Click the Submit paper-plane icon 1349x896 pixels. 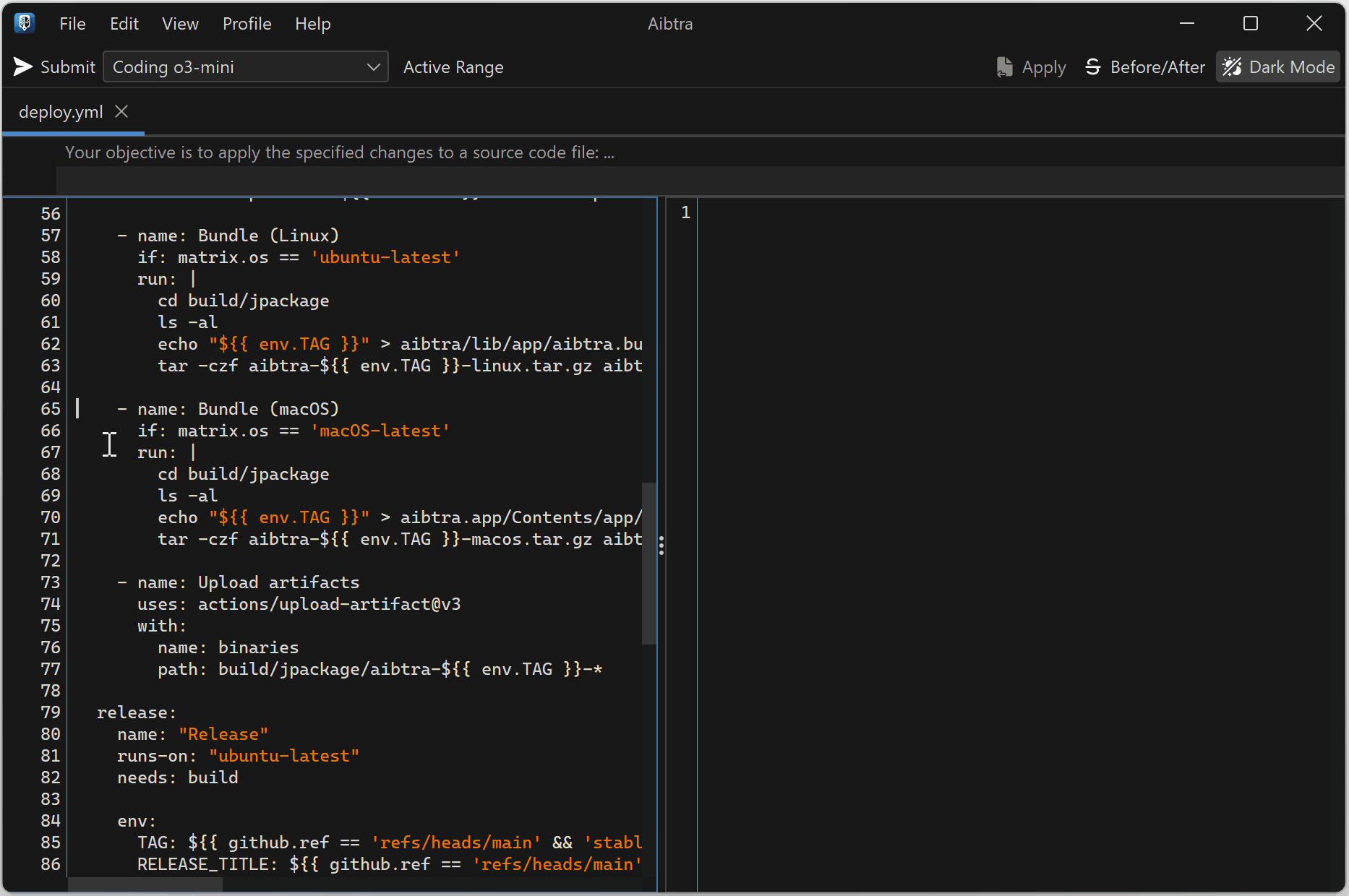click(23, 67)
